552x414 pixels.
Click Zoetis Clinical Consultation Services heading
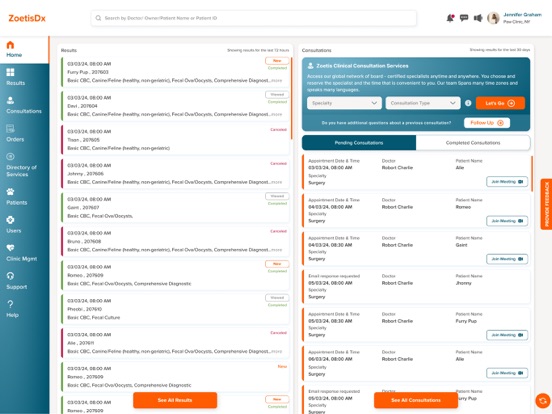click(x=362, y=66)
